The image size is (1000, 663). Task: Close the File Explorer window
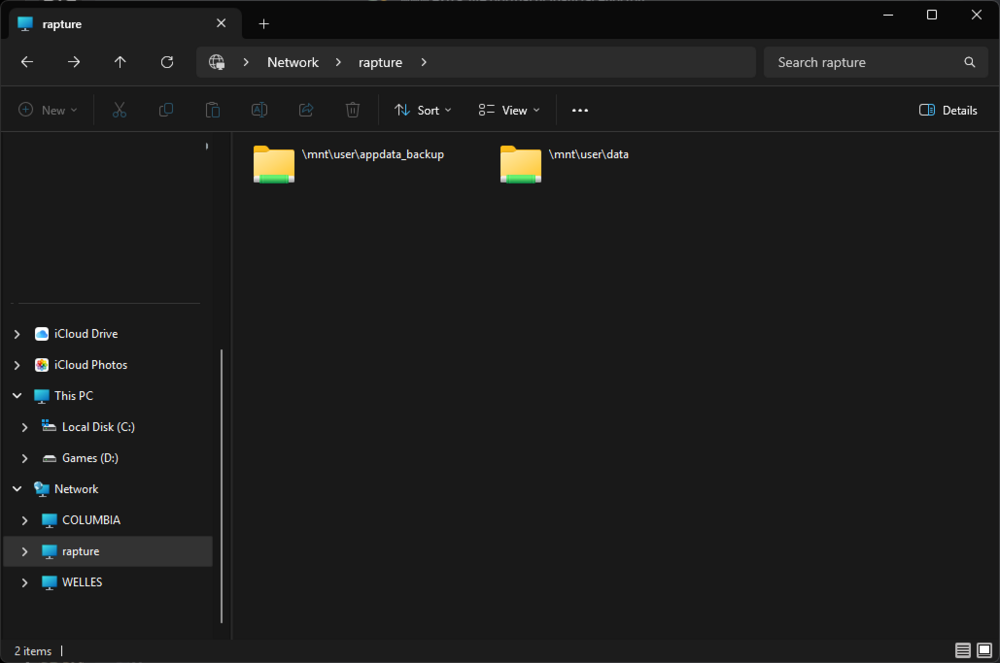[976, 15]
